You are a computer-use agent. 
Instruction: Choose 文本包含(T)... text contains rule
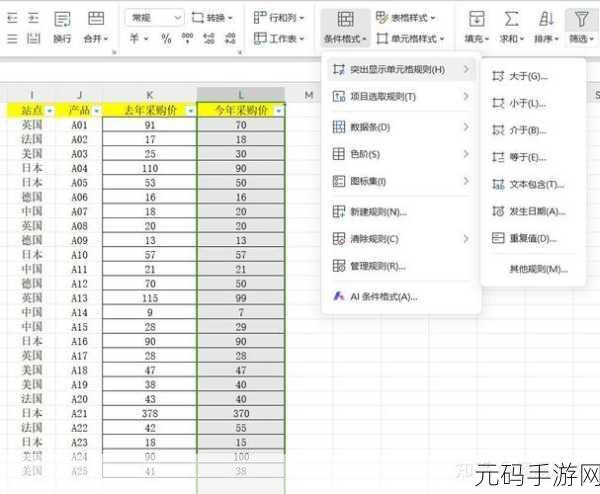click(x=533, y=184)
